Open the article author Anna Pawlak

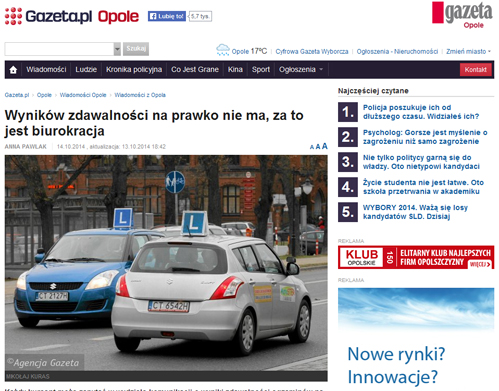(26, 147)
